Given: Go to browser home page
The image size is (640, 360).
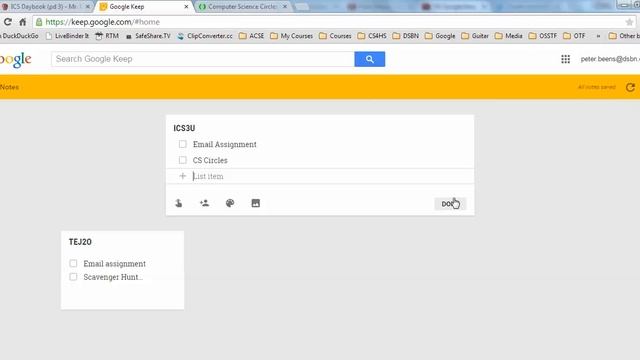Looking at the screenshot, I should pos(23,22).
